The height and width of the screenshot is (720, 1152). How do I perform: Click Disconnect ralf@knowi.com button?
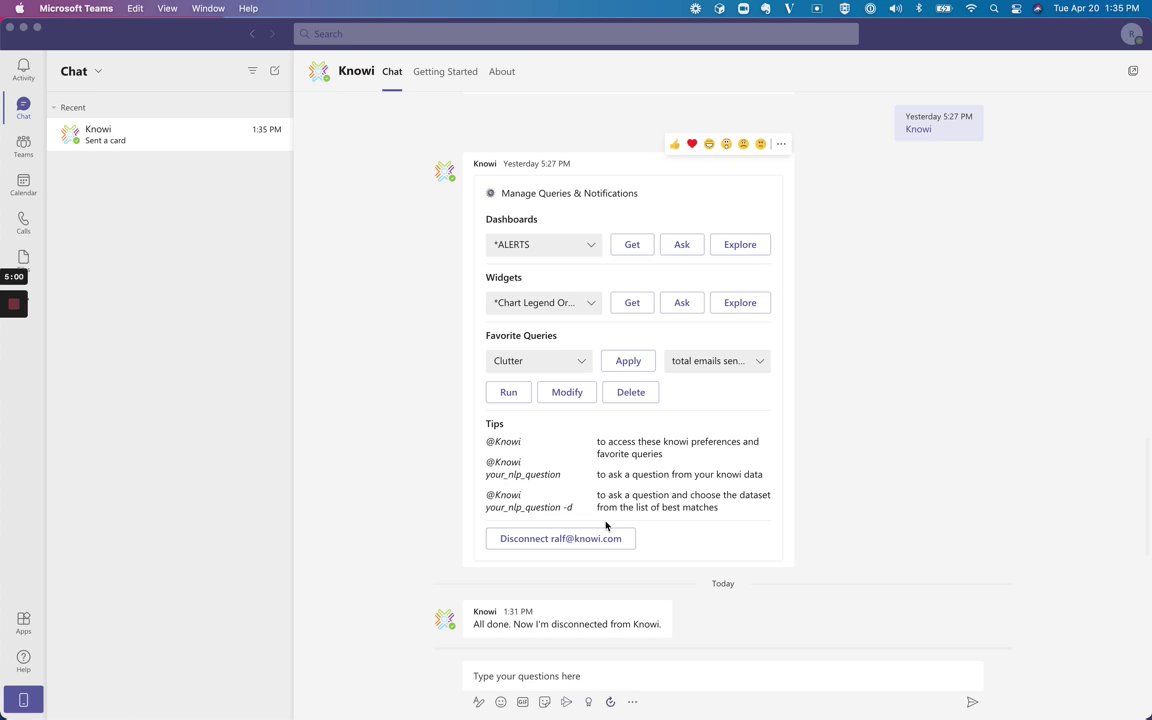click(x=561, y=539)
